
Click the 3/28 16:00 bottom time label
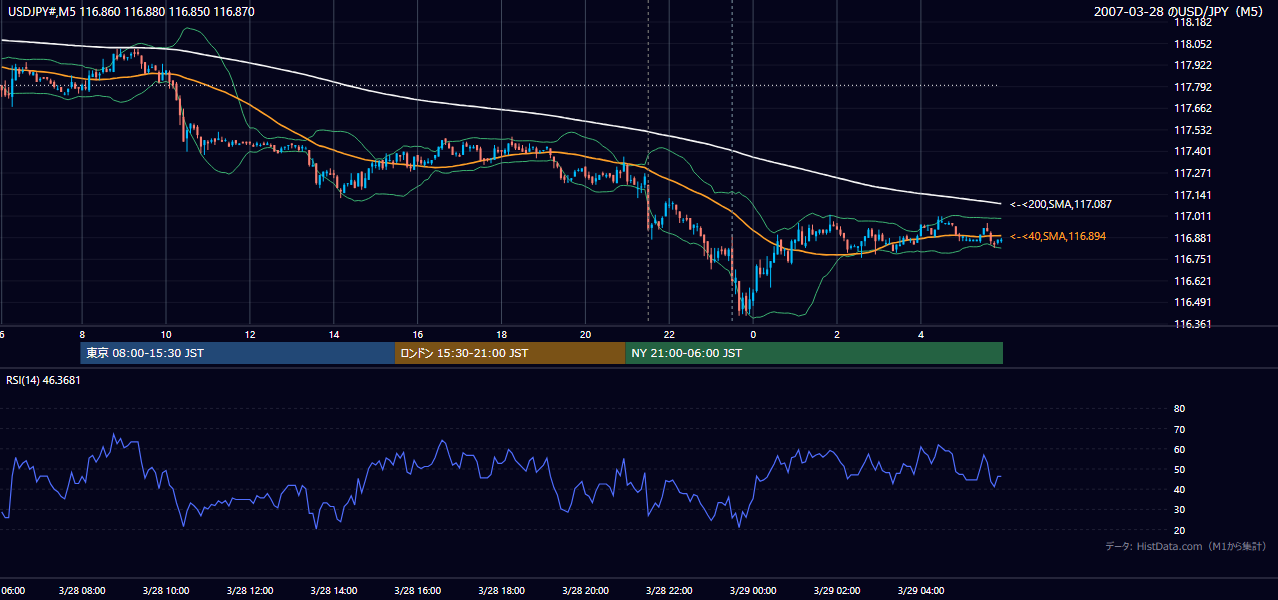click(416, 590)
